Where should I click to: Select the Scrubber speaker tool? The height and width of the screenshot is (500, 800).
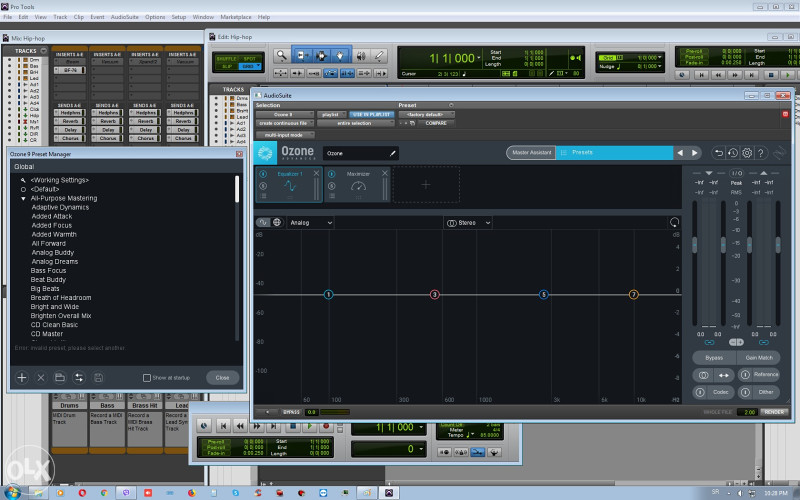point(361,56)
